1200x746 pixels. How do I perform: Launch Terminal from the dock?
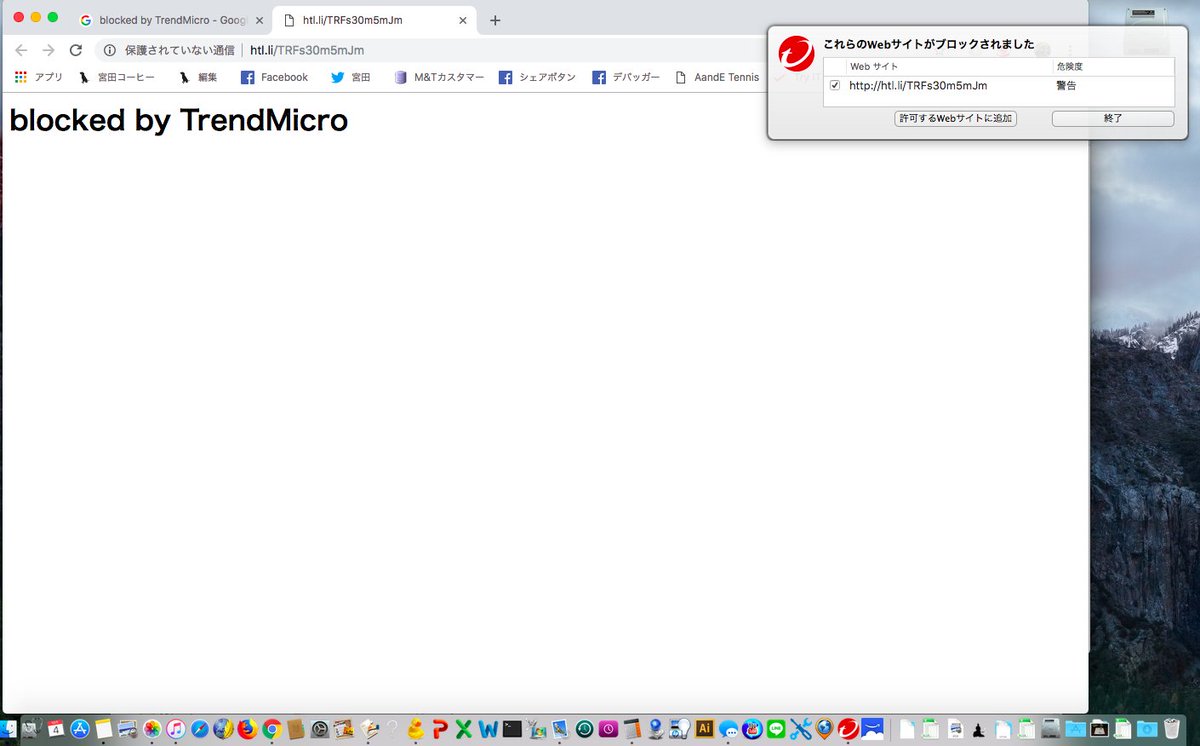(512, 729)
